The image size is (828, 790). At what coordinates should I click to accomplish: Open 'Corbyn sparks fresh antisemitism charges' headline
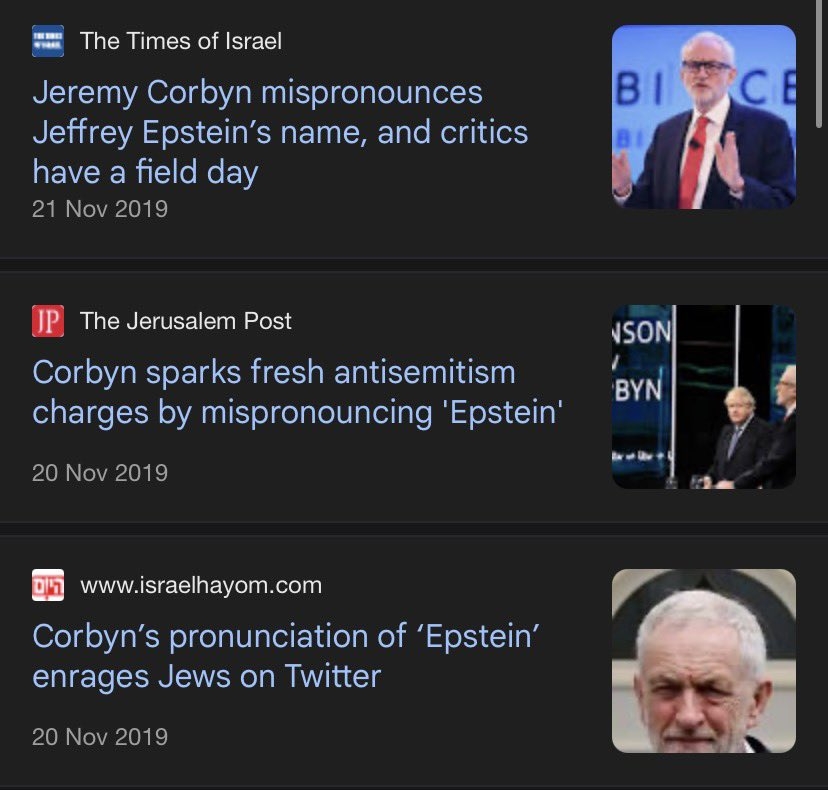(297, 392)
